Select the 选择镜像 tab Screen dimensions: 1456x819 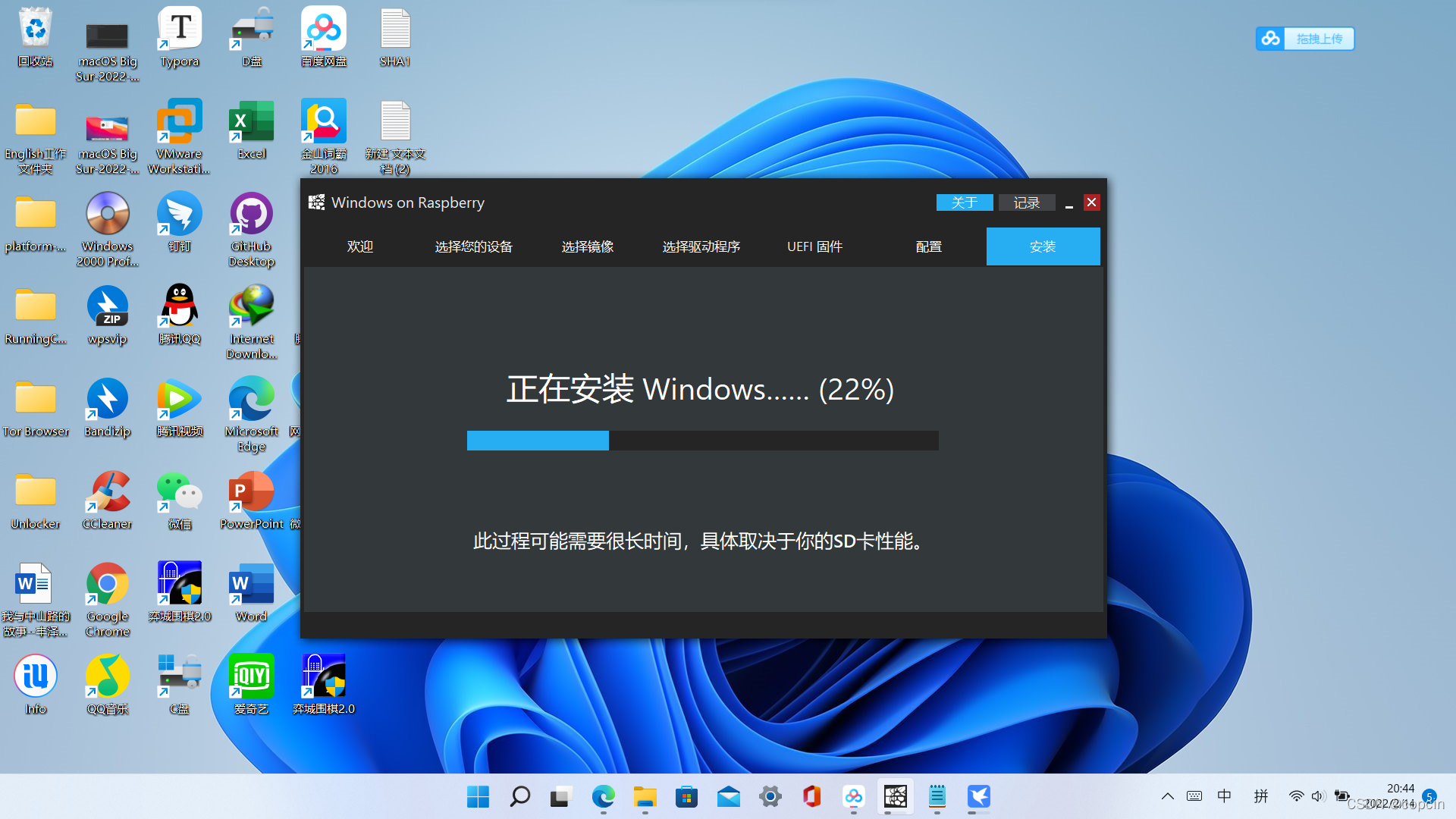coord(587,246)
